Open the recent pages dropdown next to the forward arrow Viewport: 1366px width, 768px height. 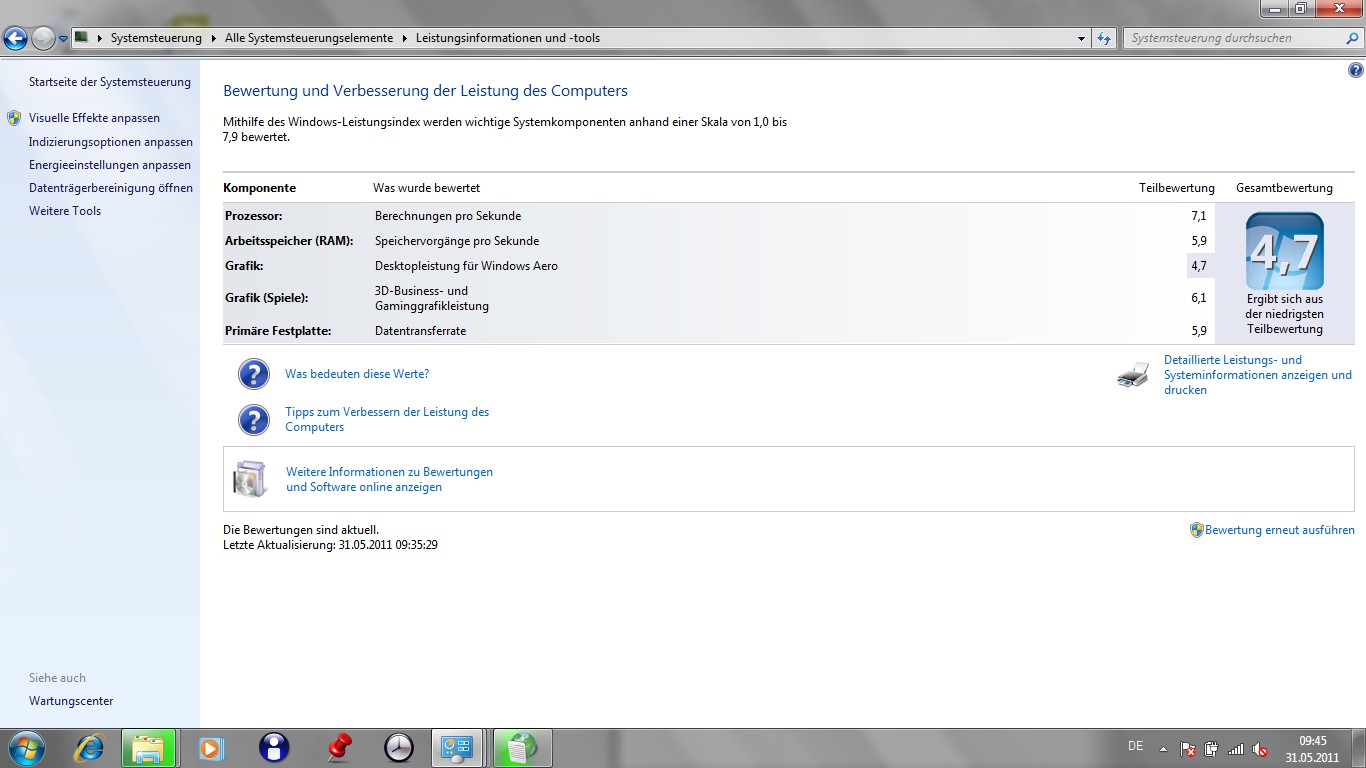(x=64, y=39)
